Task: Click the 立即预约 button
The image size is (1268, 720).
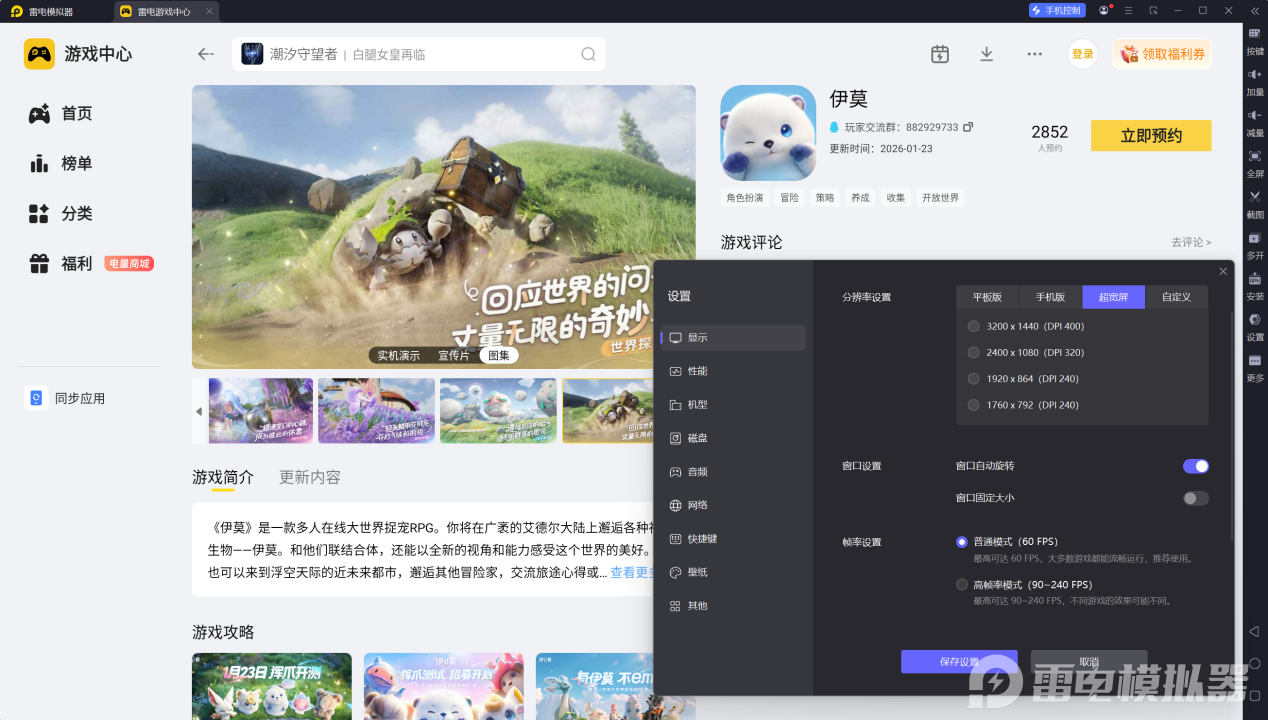Action: point(1150,136)
